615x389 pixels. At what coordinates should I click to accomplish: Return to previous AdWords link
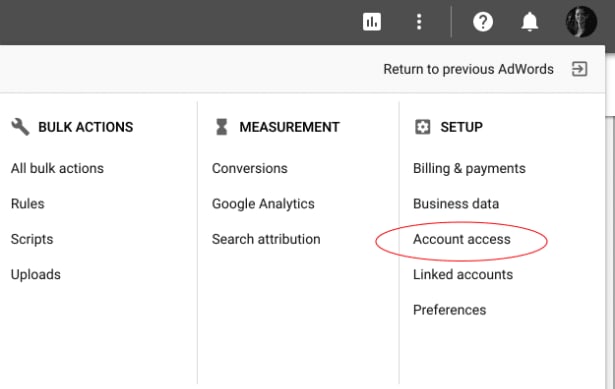[468, 69]
